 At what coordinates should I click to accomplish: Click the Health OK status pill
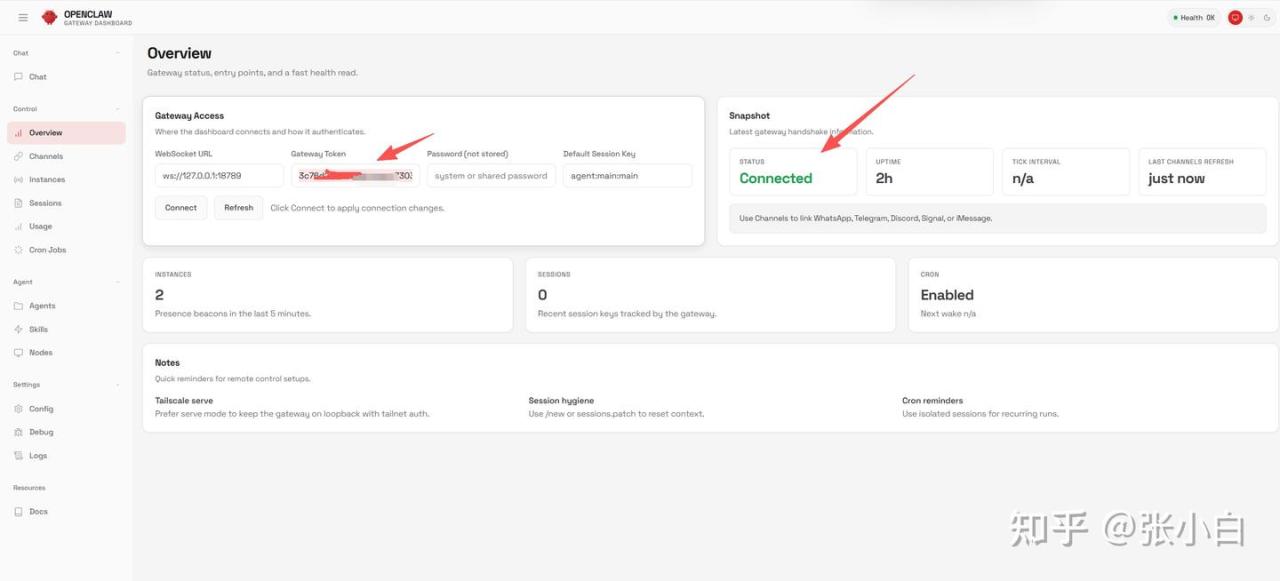1193,17
